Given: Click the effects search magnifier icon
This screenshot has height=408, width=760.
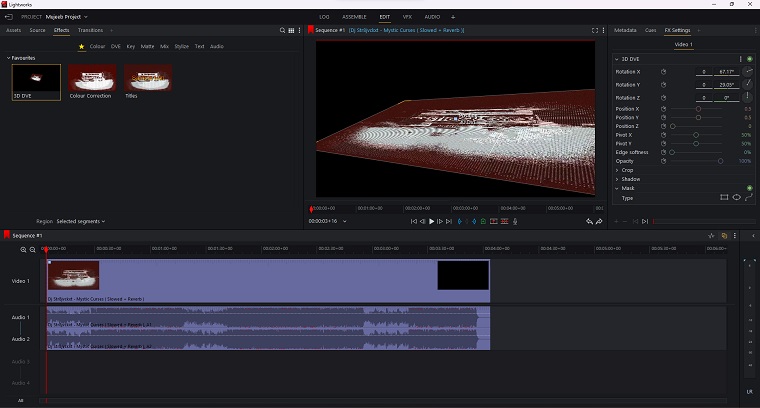Looking at the screenshot, I should (x=282, y=31).
